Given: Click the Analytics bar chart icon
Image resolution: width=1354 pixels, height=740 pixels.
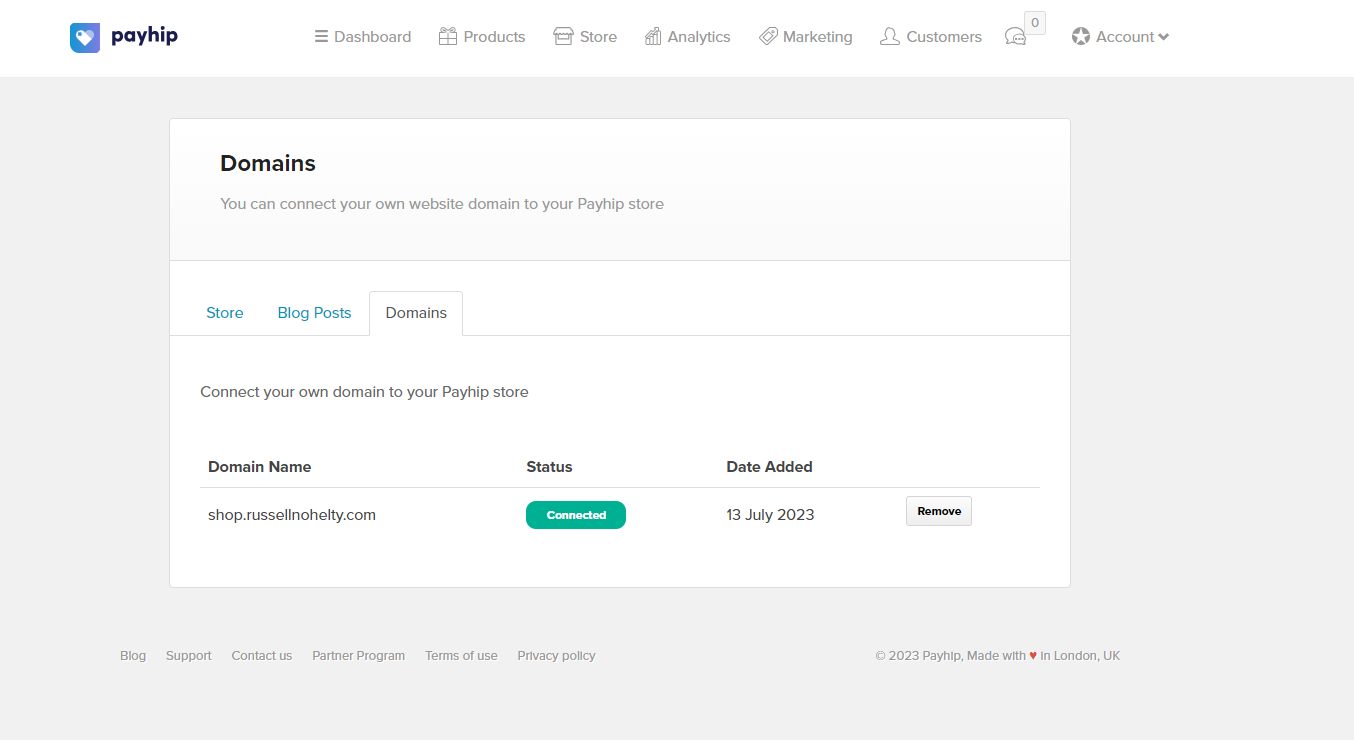Looking at the screenshot, I should (x=653, y=37).
